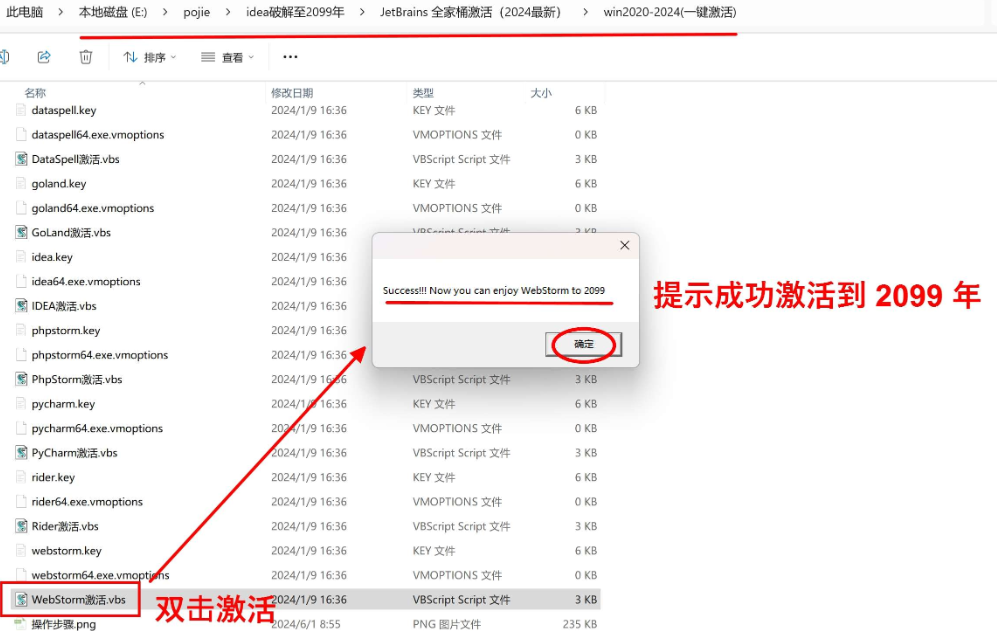Close the success dialog with the X
The image size is (997, 631).
(x=624, y=246)
